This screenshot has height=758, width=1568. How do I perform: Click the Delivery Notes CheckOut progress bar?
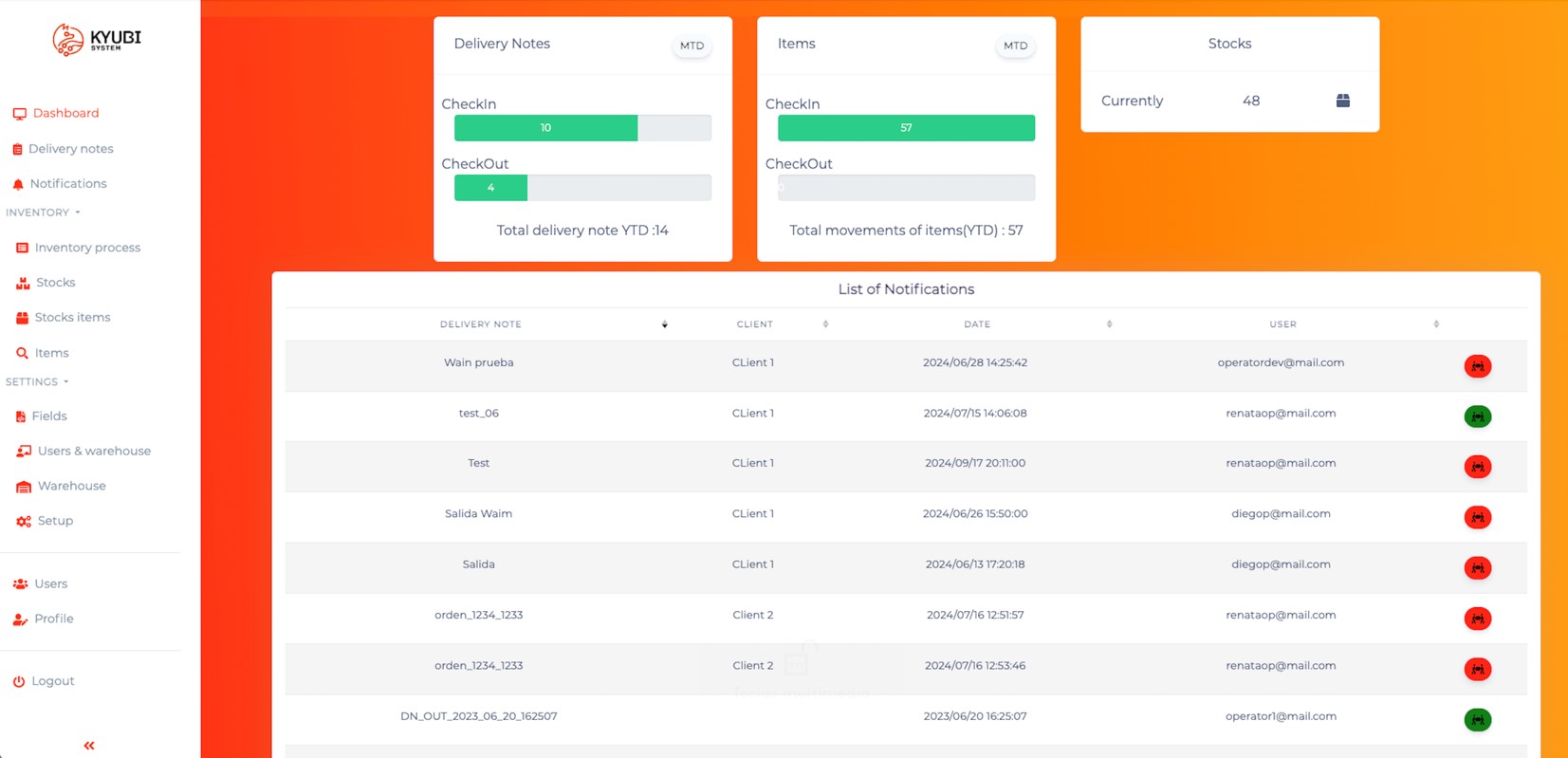(582, 188)
